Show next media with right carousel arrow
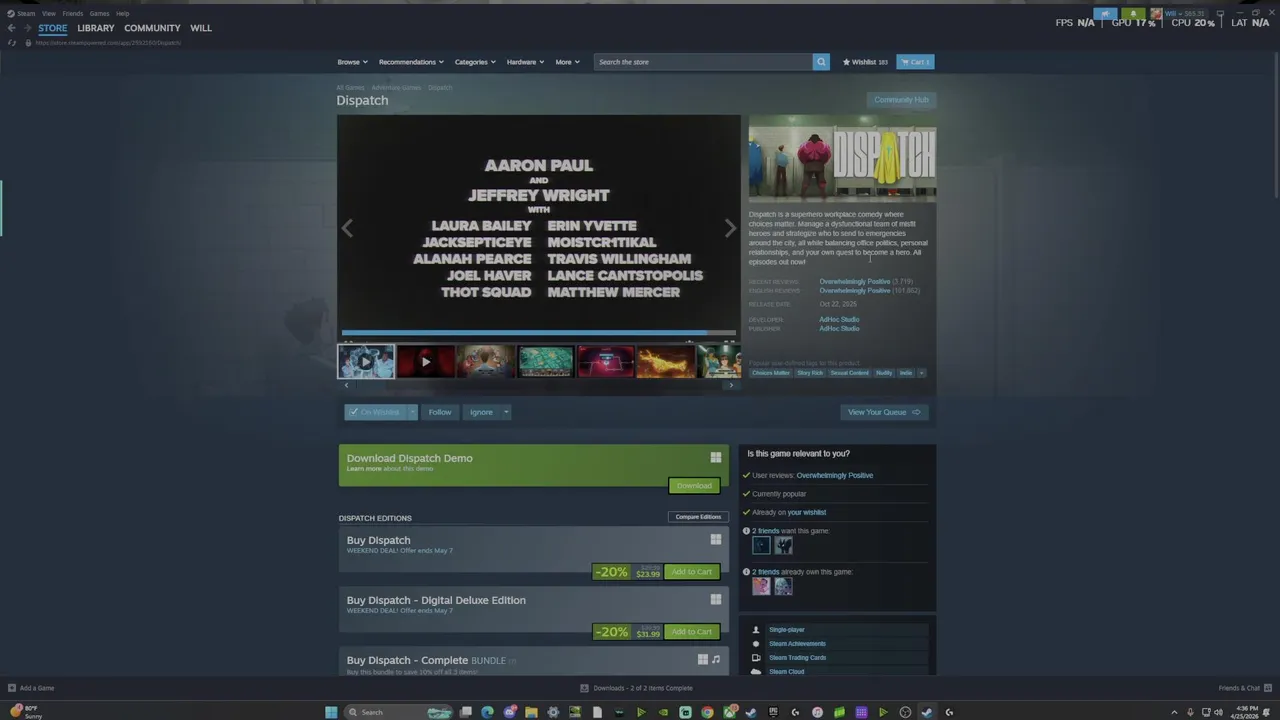This screenshot has height=720, width=1280. (730, 228)
